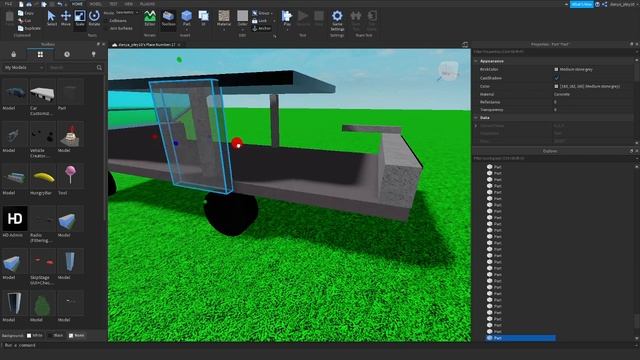This screenshot has width=640, height=360.
Task: Activate the Move tool
Action: point(66,18)
